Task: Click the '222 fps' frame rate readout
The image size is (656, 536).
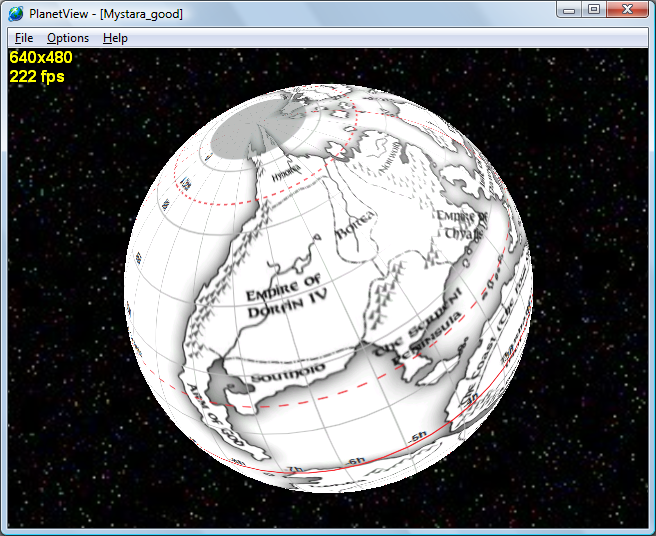Action: 37,77
